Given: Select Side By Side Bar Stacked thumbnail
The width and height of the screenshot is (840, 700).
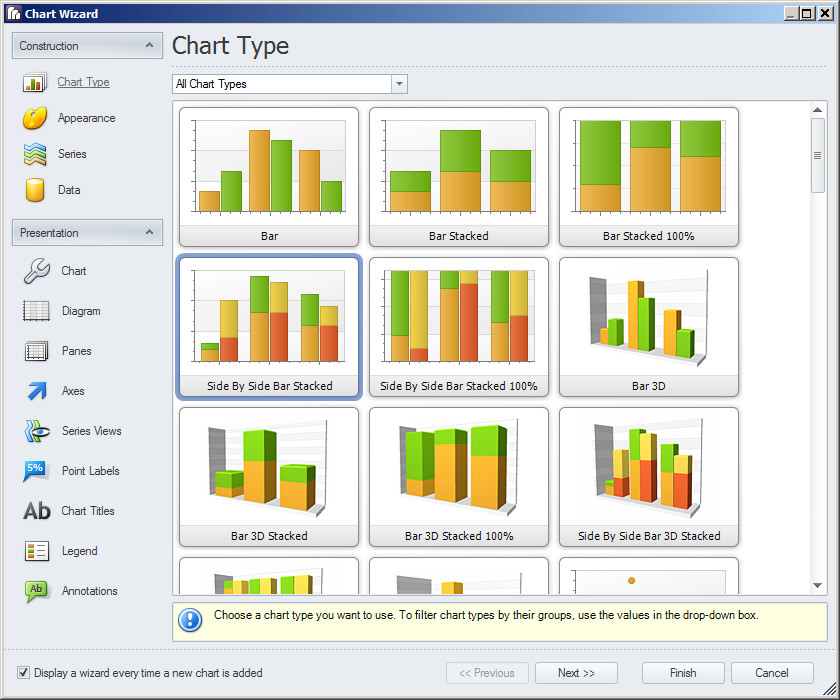Looking at the screenshot, I should (269, 327).
